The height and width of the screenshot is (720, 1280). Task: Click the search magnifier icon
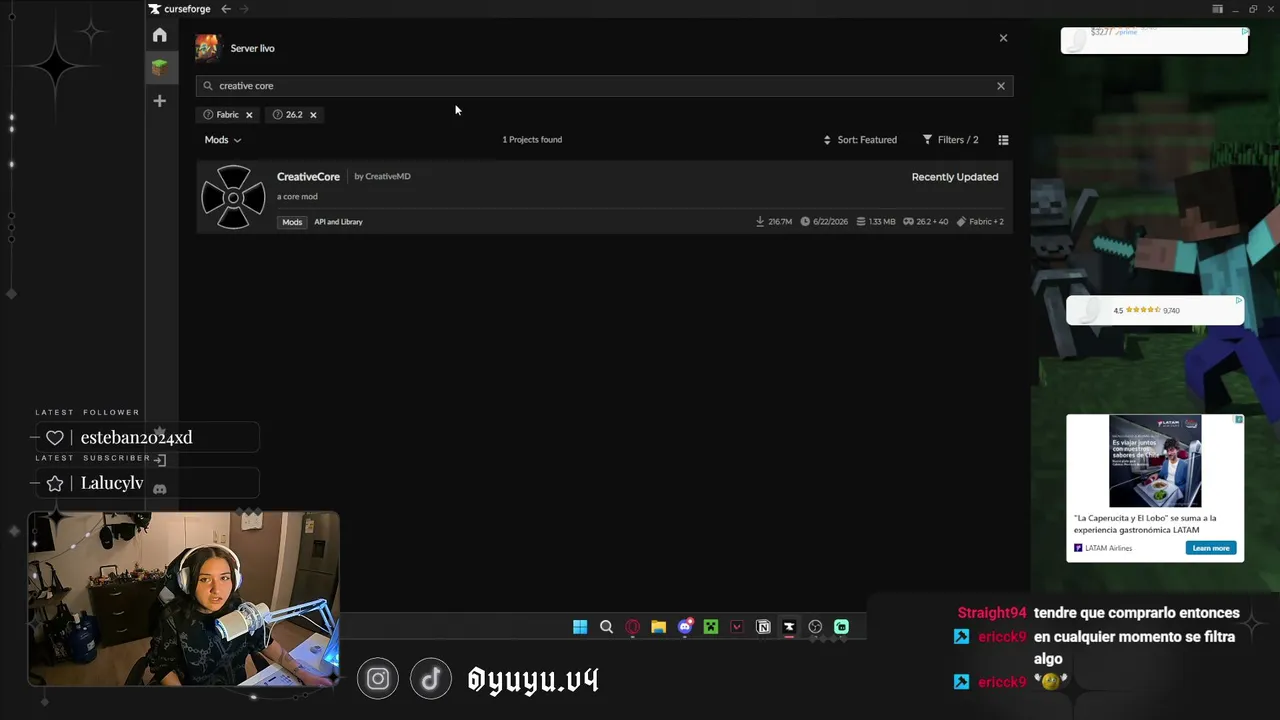tap(208, 86)
